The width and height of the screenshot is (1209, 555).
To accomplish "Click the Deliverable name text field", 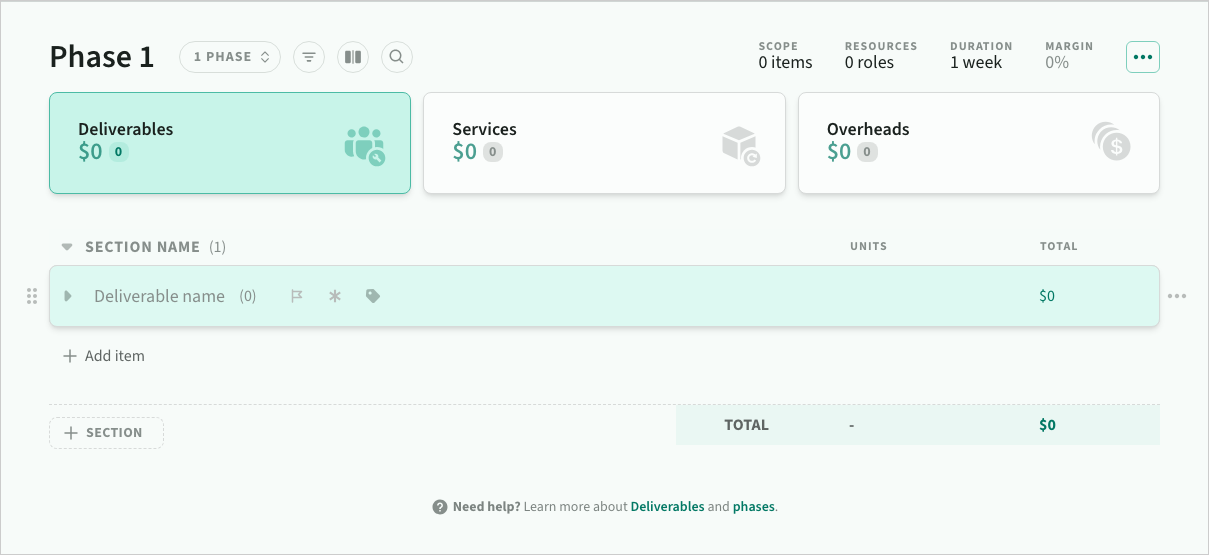I will [x=160, y=296].
